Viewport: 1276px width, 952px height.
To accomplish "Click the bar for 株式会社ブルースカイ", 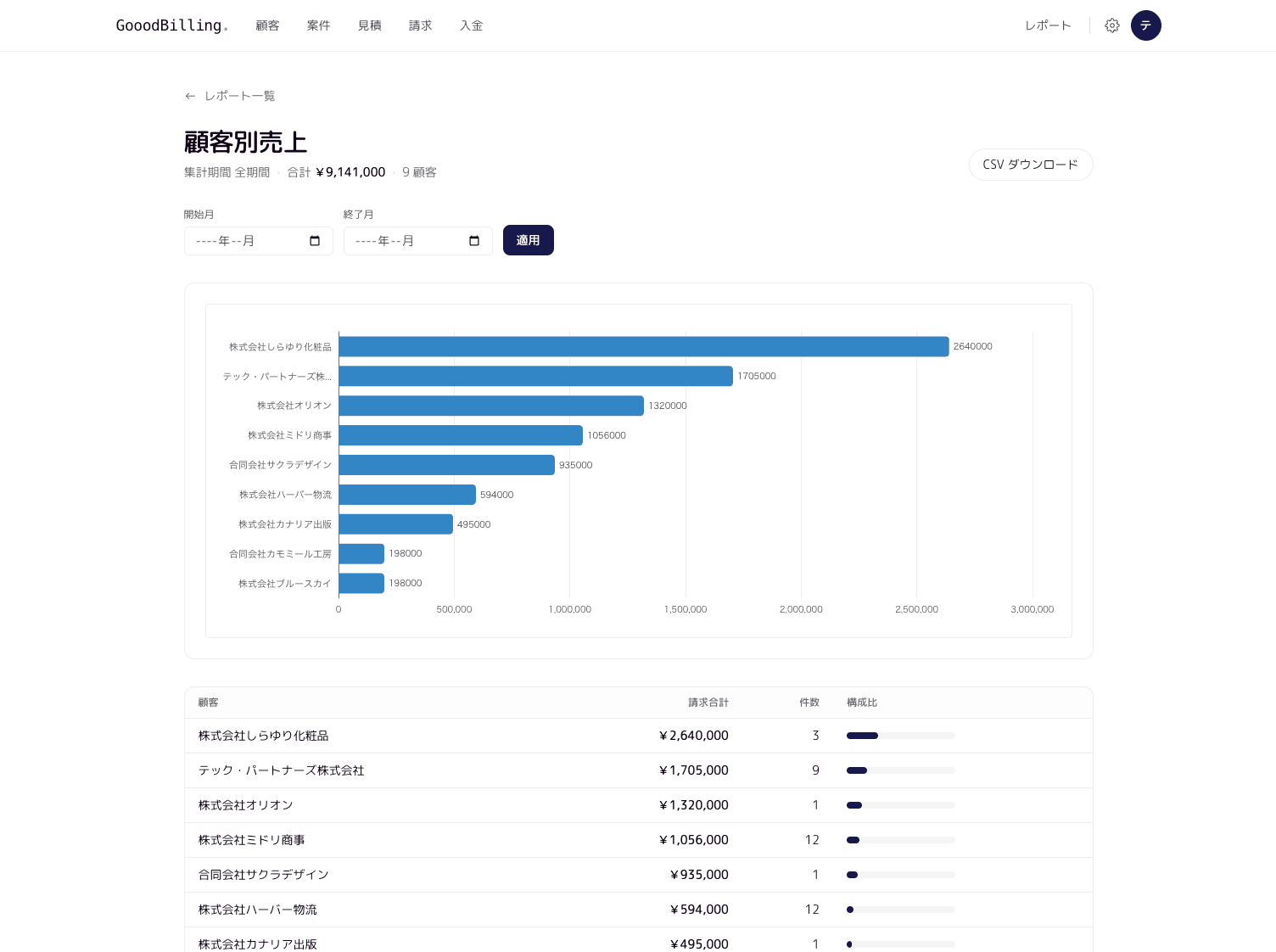I will tap(361, 584).
